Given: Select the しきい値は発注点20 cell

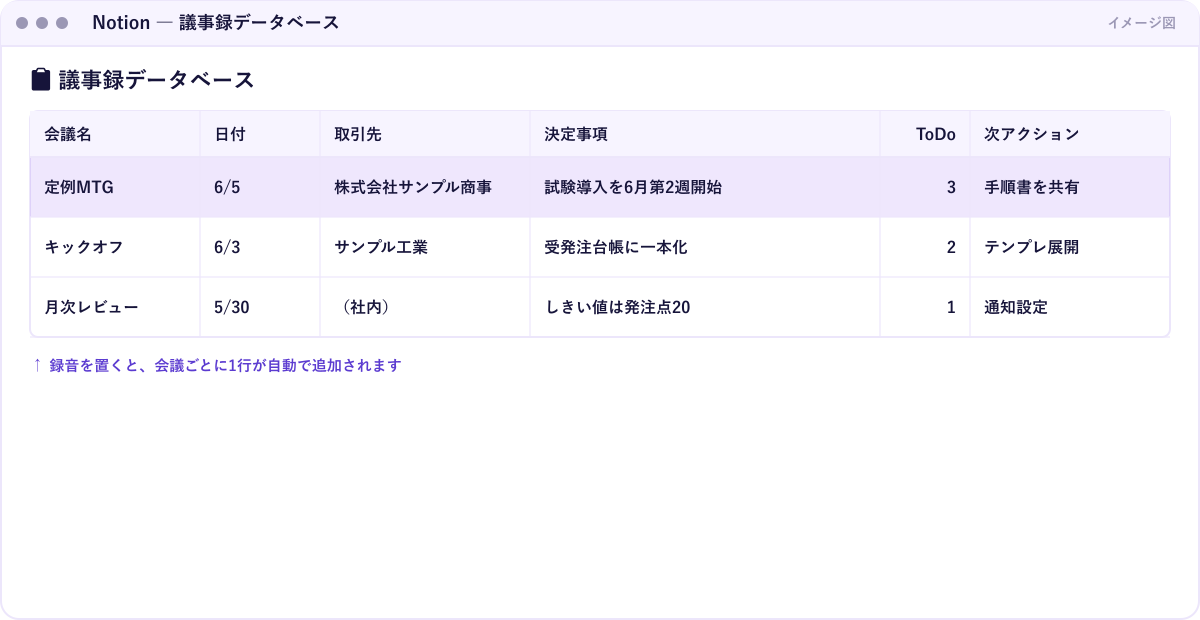Looking at the screenshot, I should coord(705,307).
